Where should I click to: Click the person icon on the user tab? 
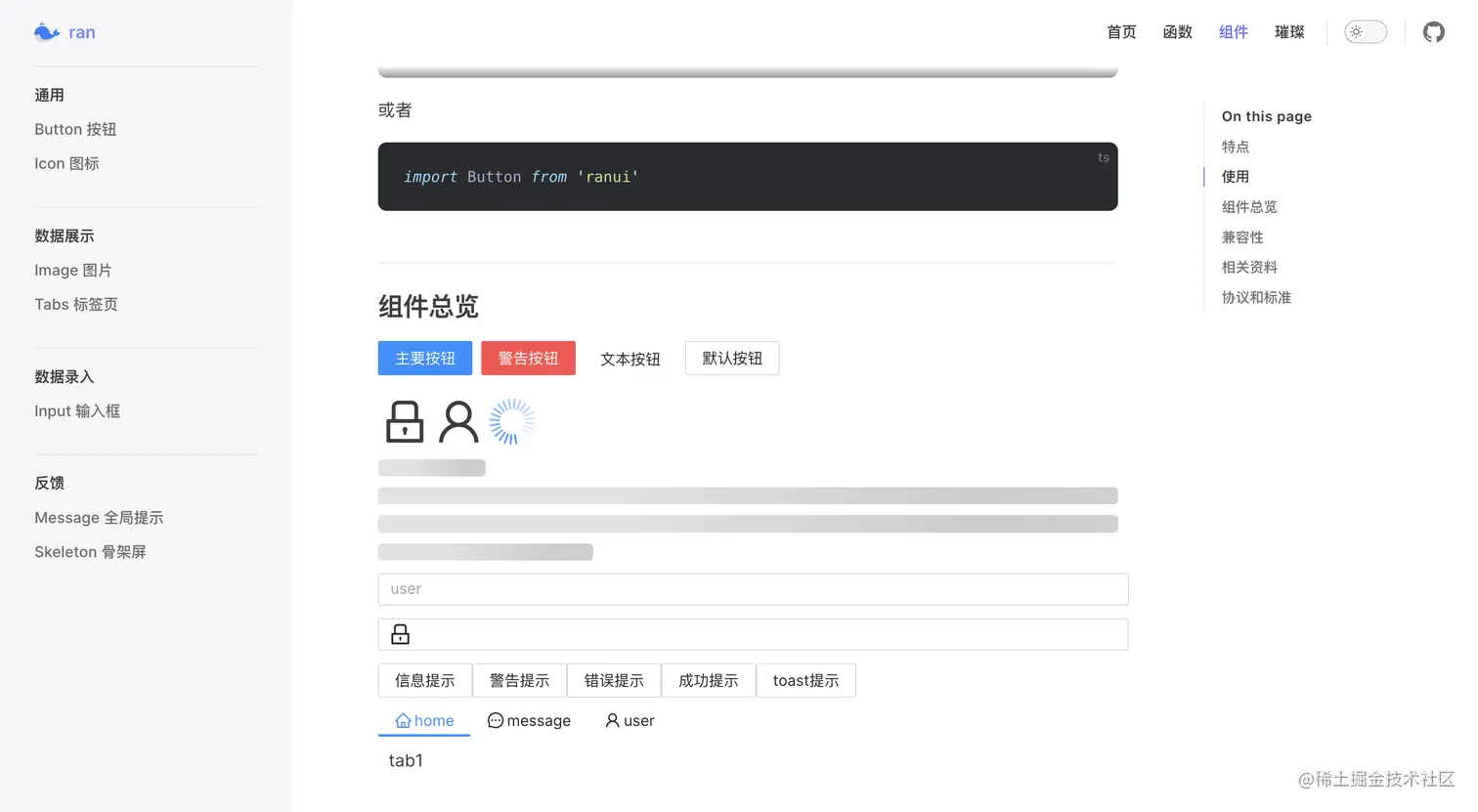[613, 721]
